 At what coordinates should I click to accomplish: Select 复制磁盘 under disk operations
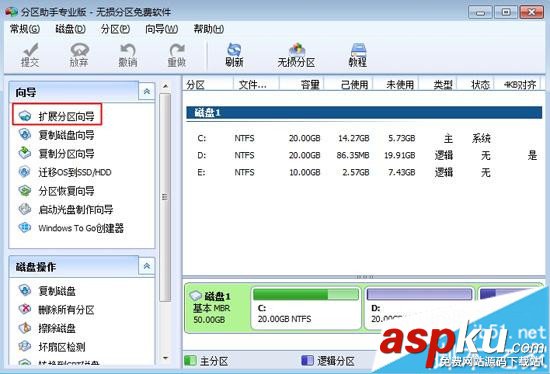click(47, 290)
